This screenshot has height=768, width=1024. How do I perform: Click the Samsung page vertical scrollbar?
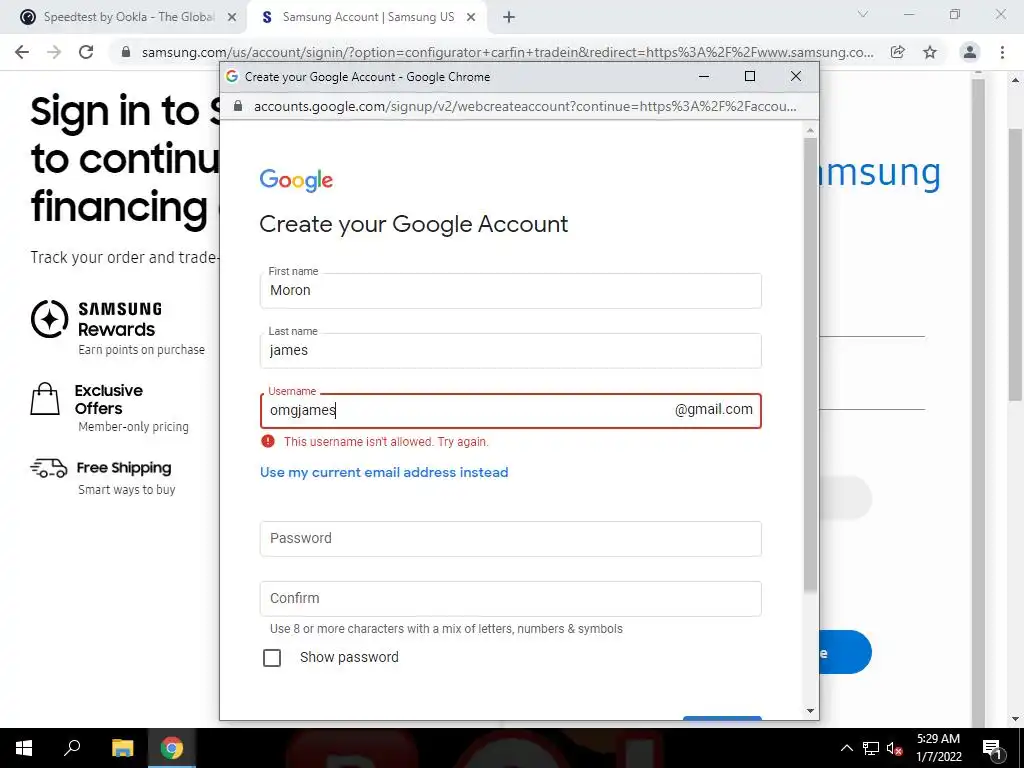click(1015, 264)
